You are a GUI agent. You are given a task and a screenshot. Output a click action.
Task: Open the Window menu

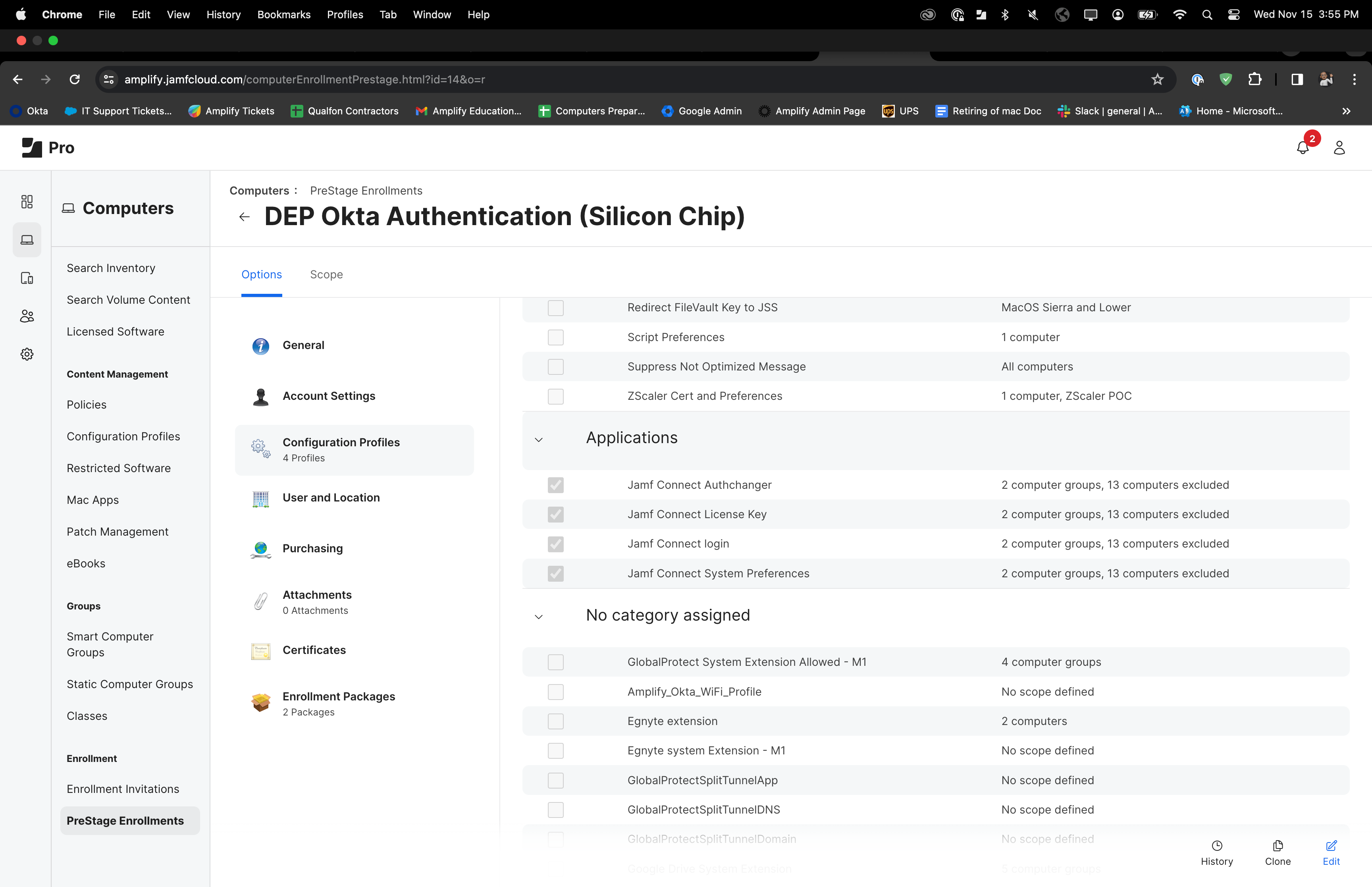[431, 14]
